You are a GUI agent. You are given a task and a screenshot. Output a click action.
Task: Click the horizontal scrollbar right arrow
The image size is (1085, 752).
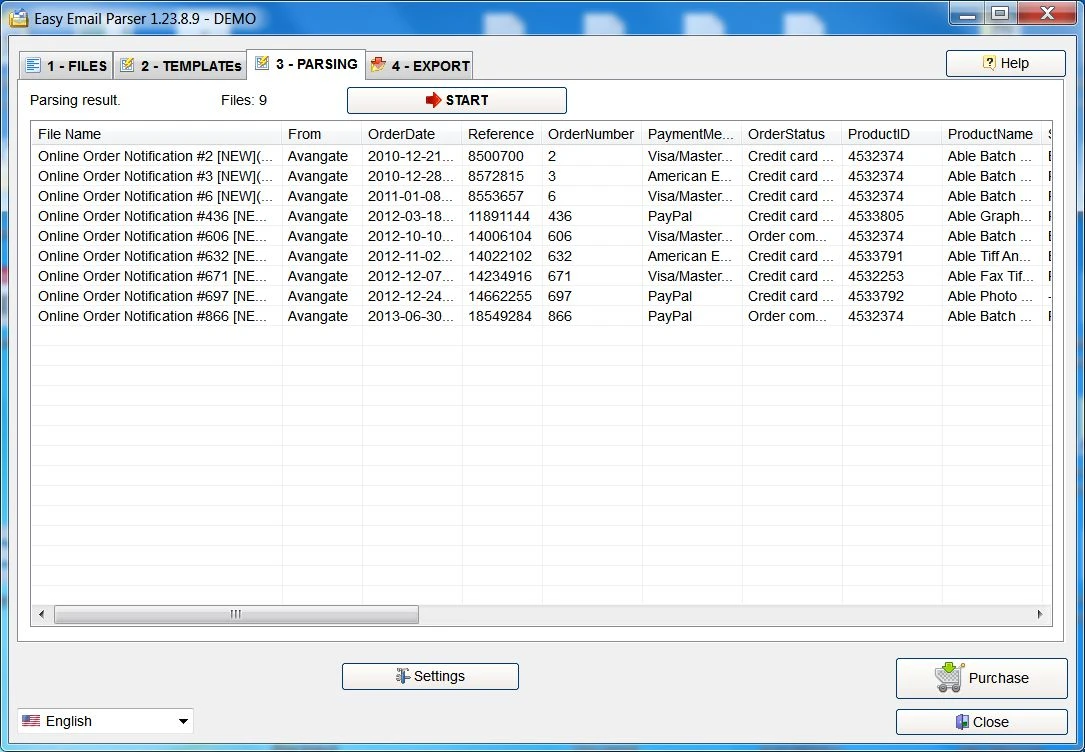(x=1040, y=614)
